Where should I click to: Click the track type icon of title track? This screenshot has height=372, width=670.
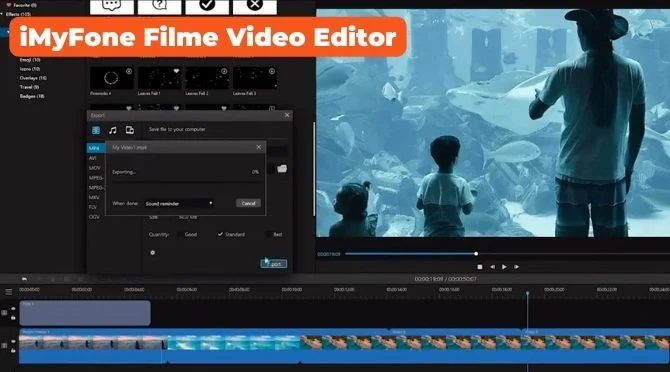point(4,313)
